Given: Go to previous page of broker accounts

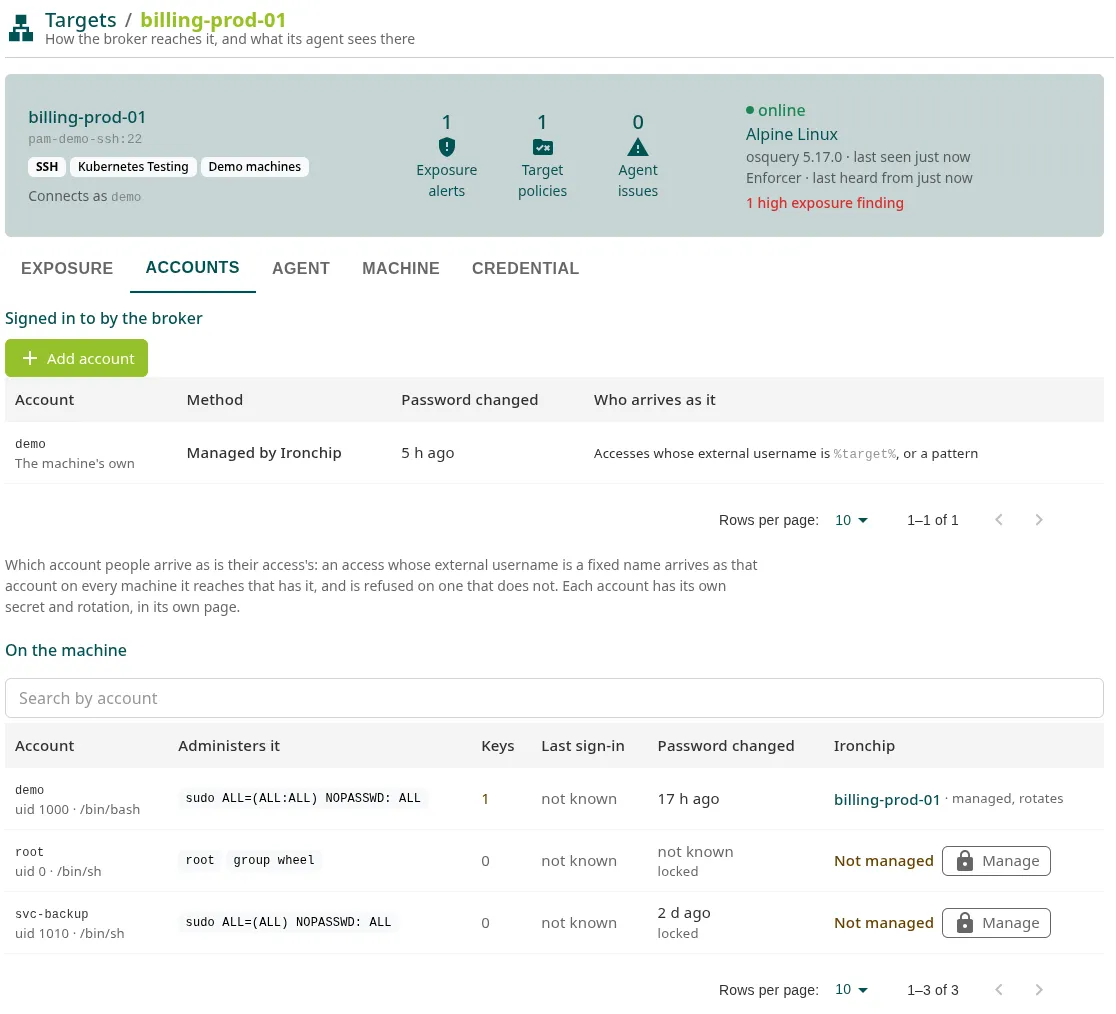Looking at the screenshot, I should point(999,520).
